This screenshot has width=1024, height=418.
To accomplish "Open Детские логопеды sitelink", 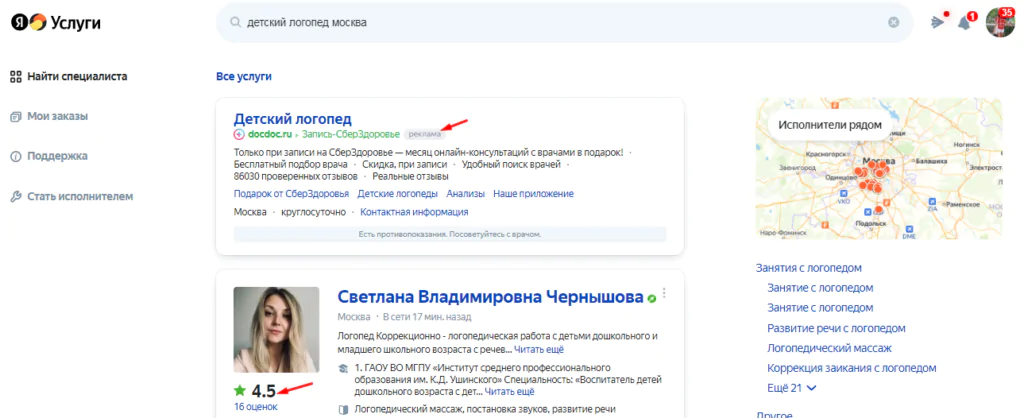I will 398,194.
